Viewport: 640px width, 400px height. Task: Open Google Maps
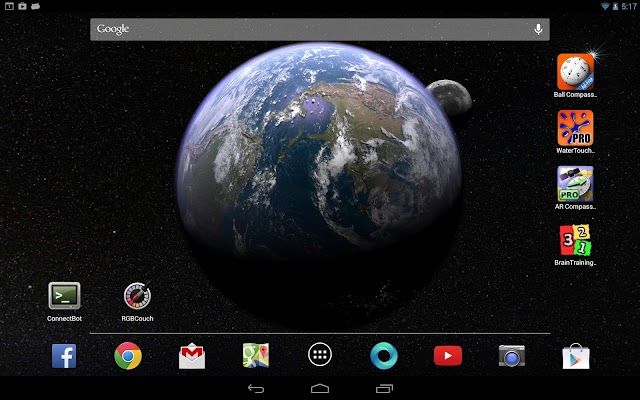coord(256,356)
